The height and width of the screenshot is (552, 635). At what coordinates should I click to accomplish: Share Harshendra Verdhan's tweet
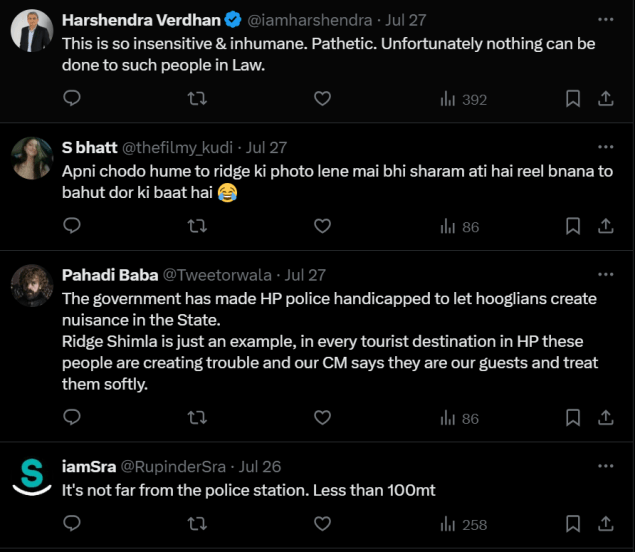pyautogui.click(x=605, y=98)
